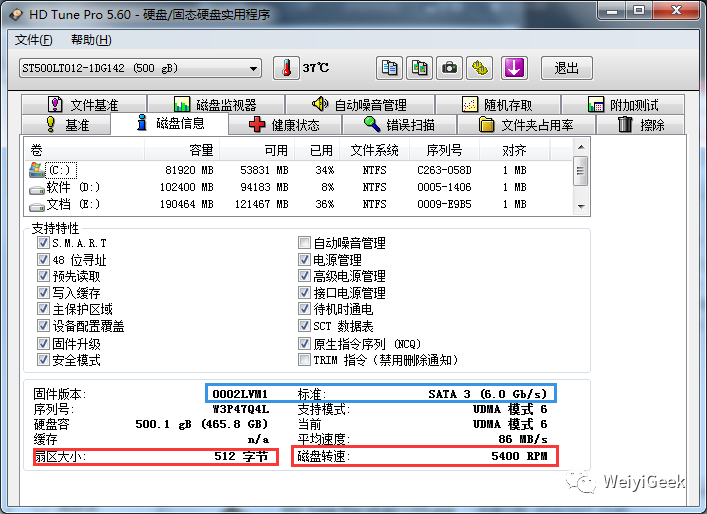
Task: Switch to the 擦除 tab
Action: click(x=641, y=124)
